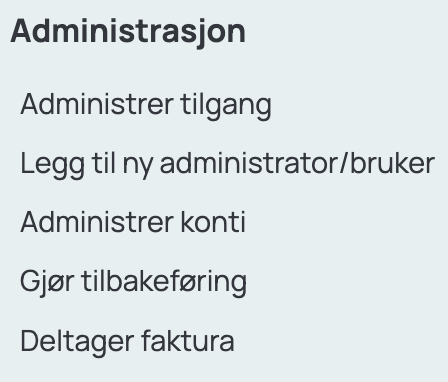
Task: Open the Administrer tilgang link
Action: pos(146,106)
